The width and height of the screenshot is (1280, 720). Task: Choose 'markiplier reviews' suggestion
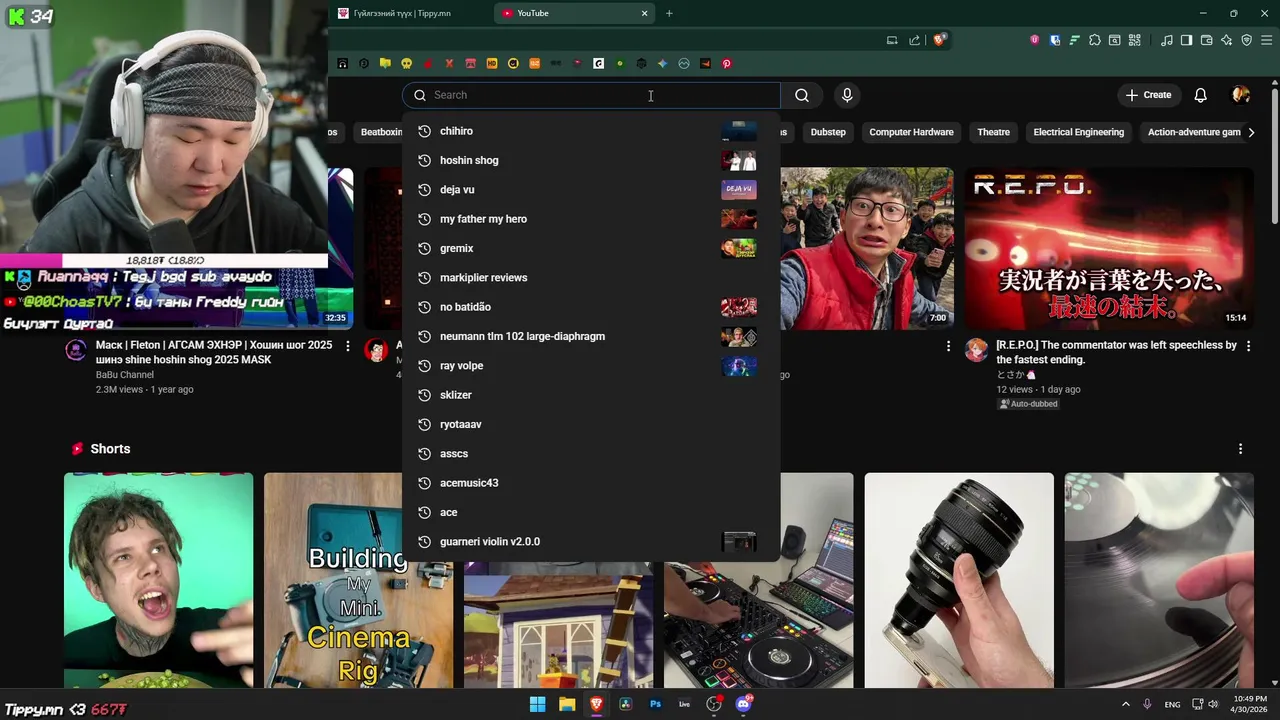590,277
